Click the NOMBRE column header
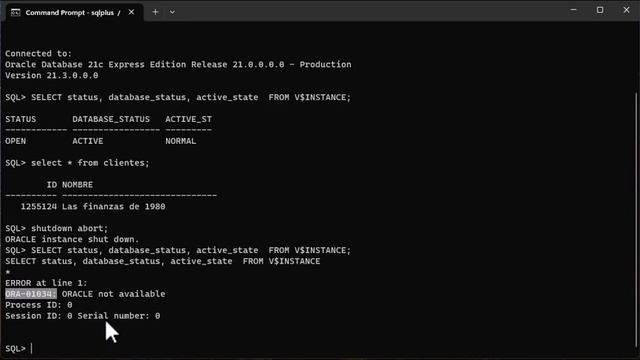The image size is (640, 360). 78,185
